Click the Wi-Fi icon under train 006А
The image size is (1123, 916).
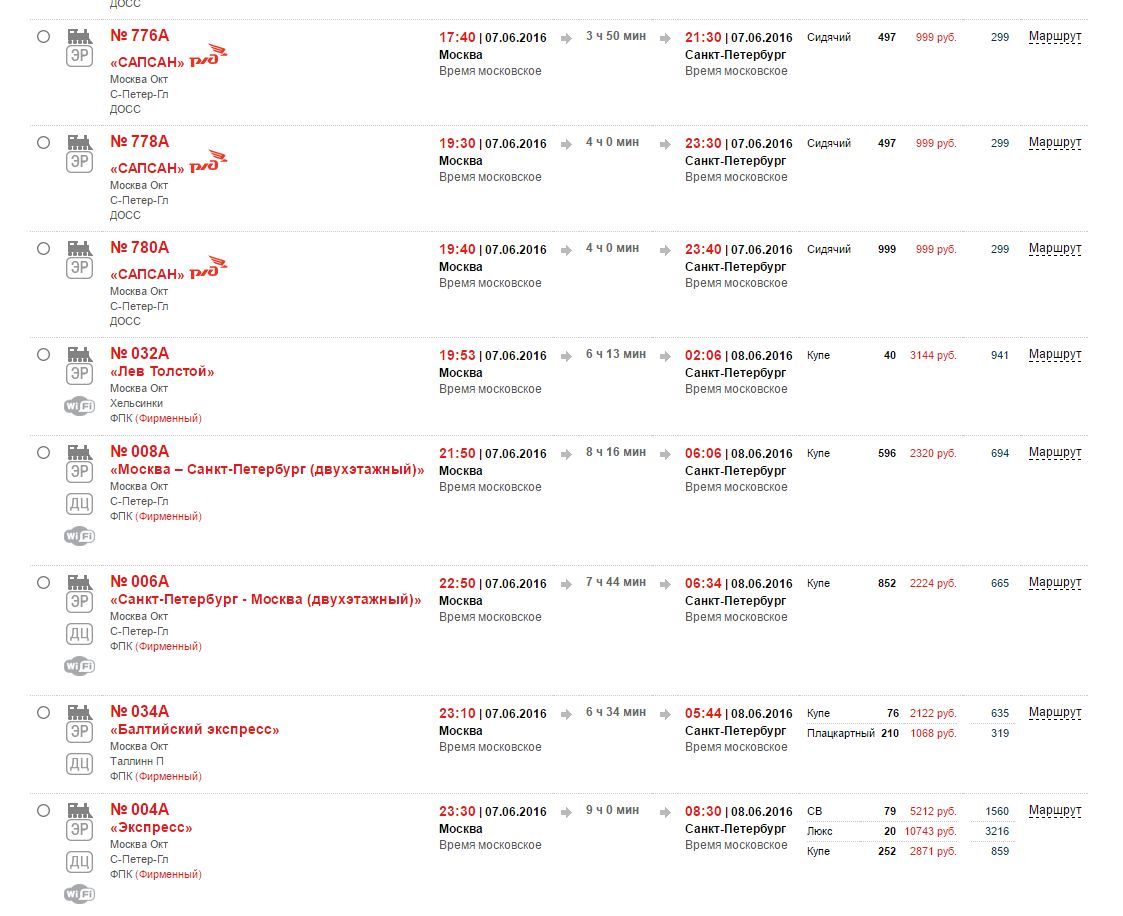click(79, 666)
